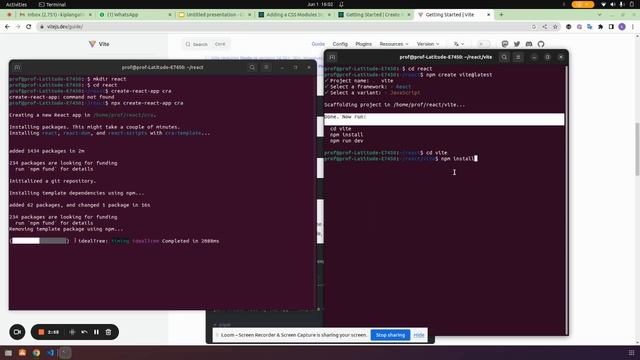
Task: Click Stop sharing button
Action: tap(390, 335)
